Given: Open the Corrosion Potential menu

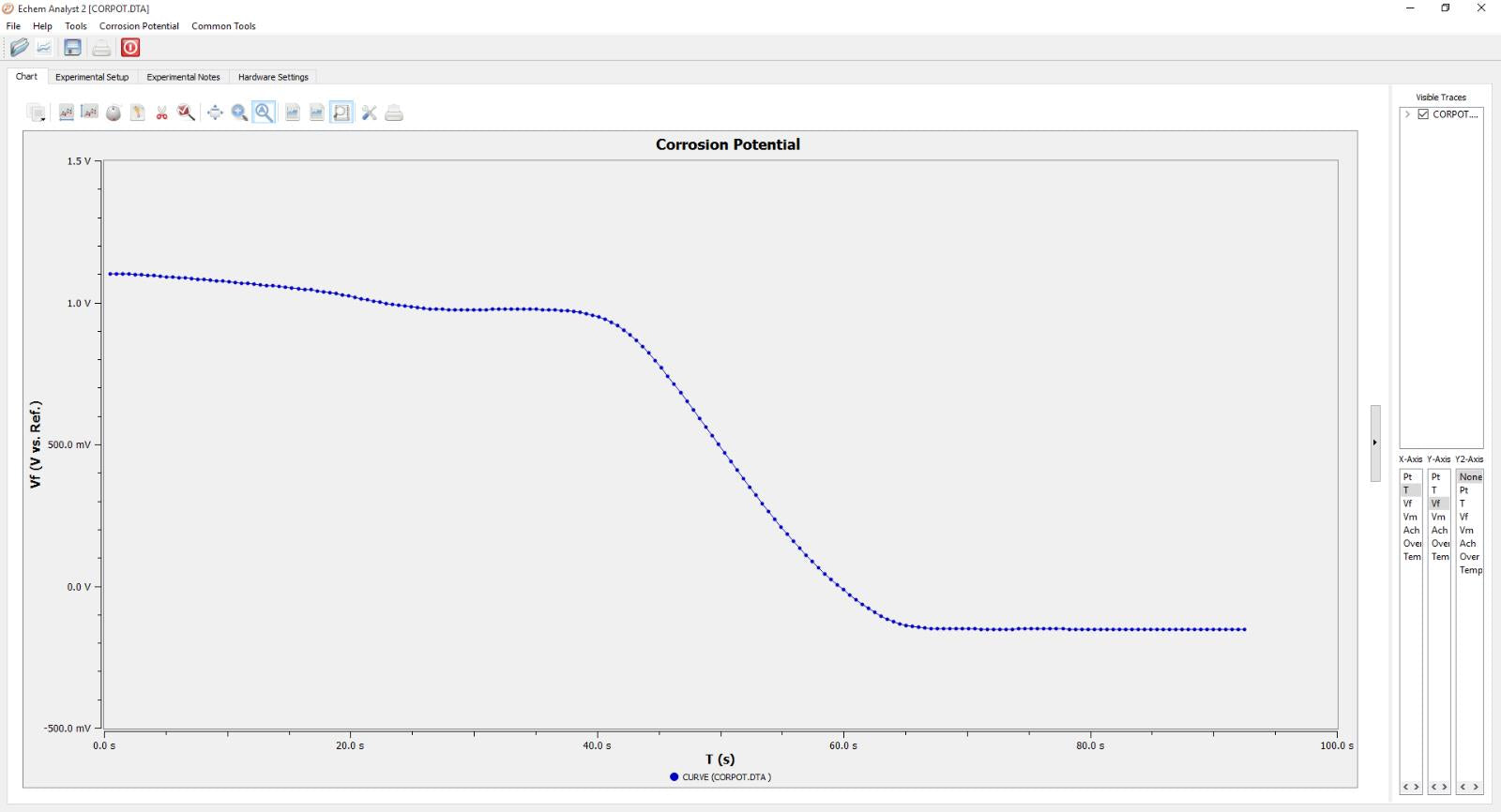Looking at the screenshot, I should pyautogui.click(x=139, y=26).
